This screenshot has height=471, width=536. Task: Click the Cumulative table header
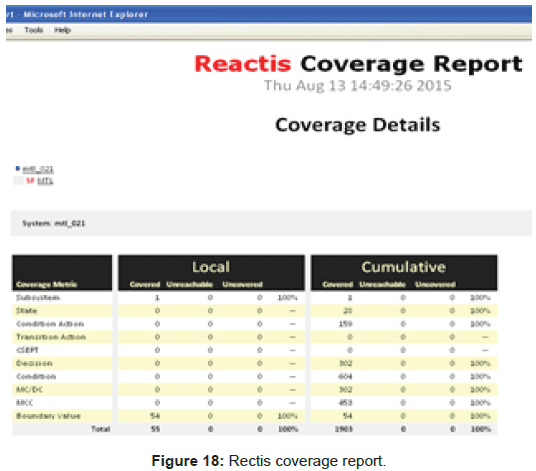pos(404,267)
